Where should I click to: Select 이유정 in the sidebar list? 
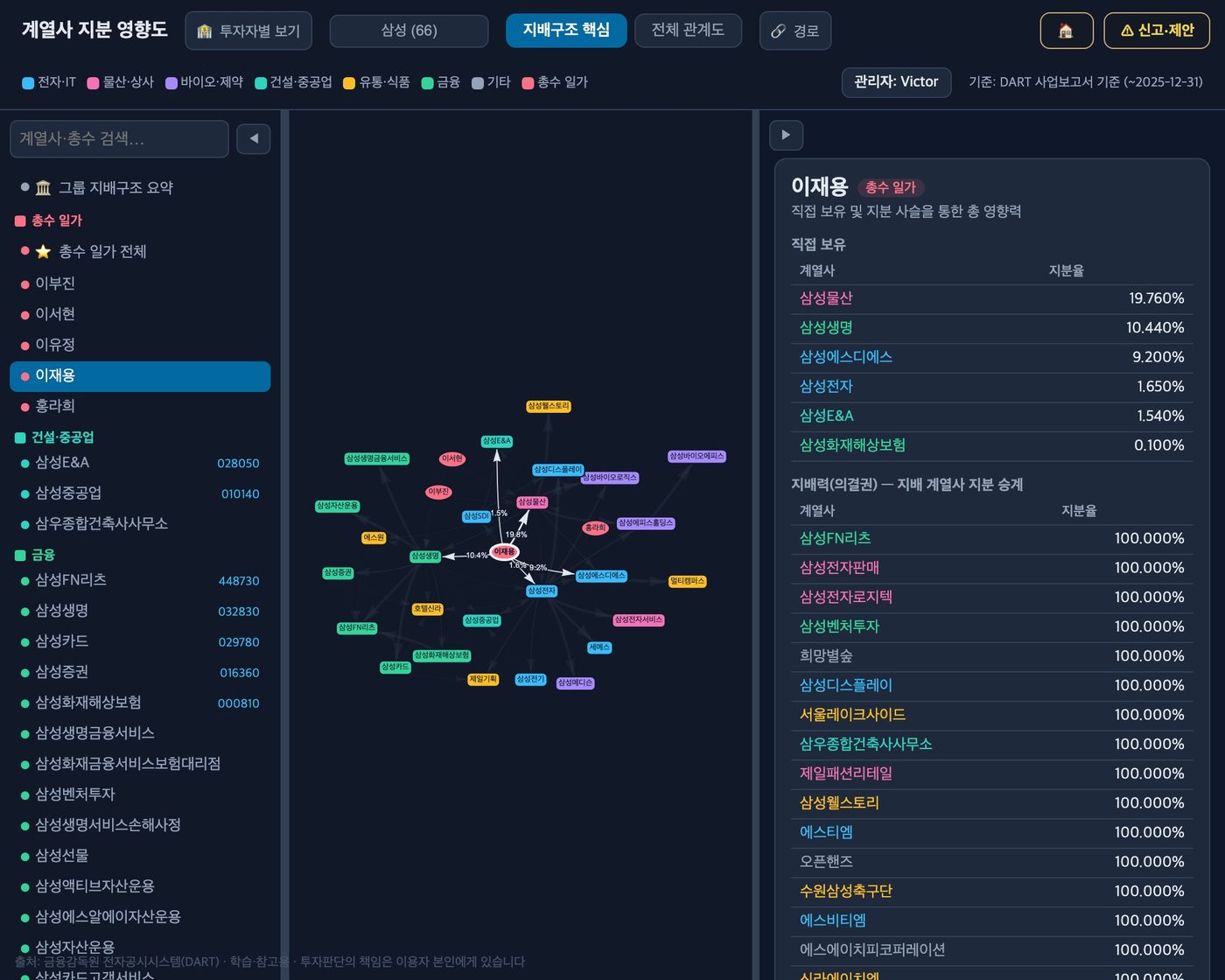(140, 345)
